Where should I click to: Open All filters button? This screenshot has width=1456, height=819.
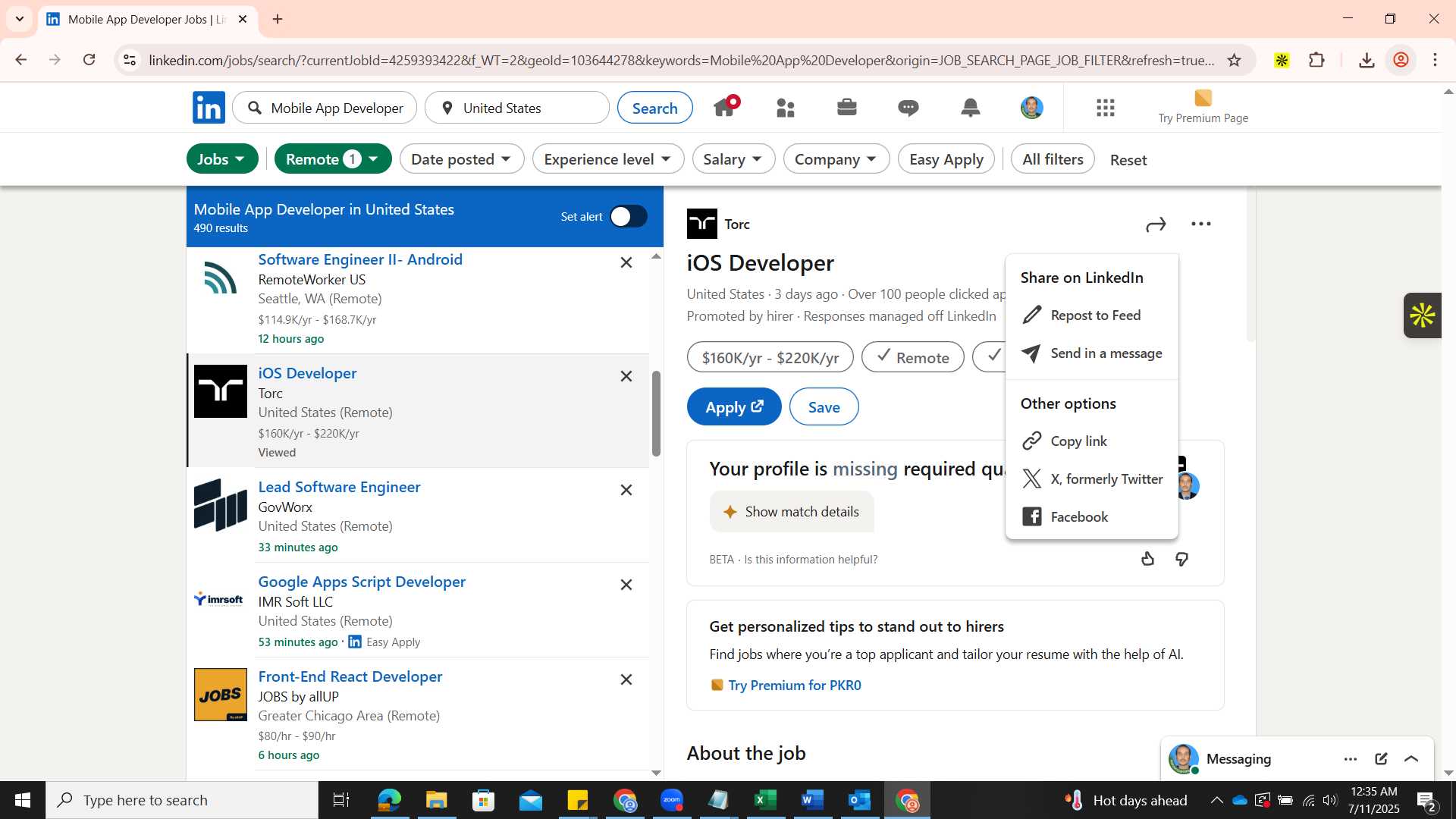(1053, 159)
